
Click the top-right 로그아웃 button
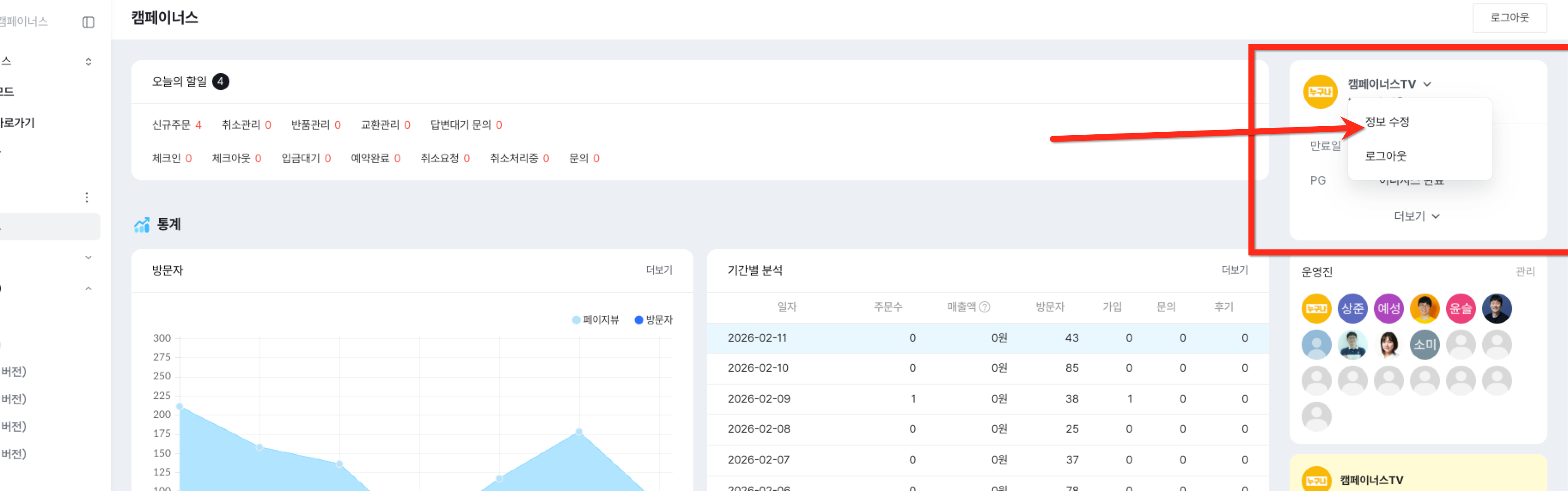(1509, 18)
